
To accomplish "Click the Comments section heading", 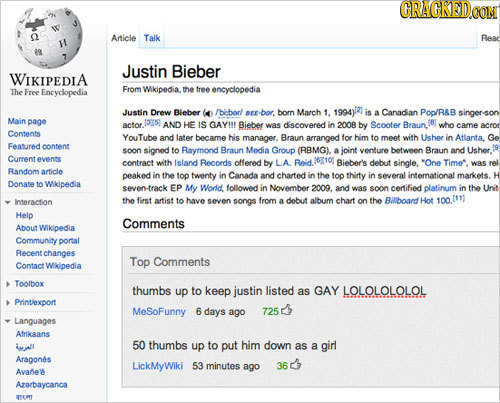I will [x=153, y=224].
